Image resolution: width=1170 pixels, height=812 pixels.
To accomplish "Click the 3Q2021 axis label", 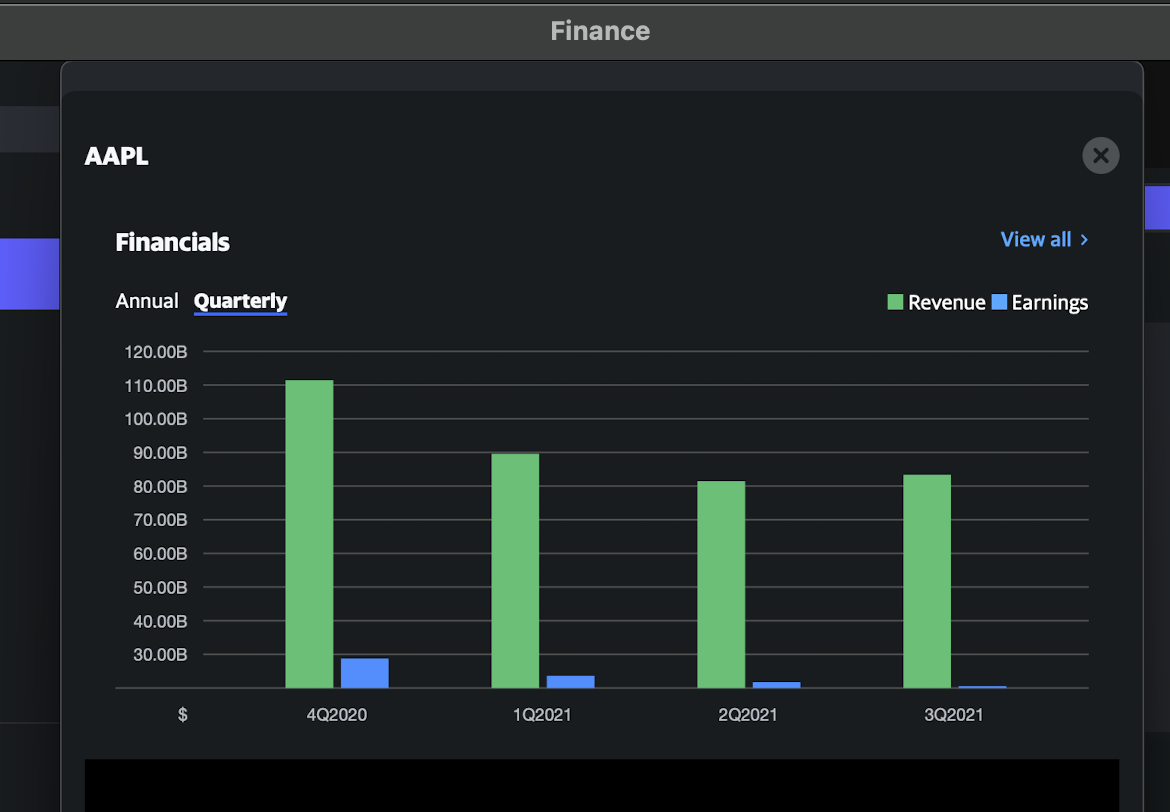I will (954, 715).
